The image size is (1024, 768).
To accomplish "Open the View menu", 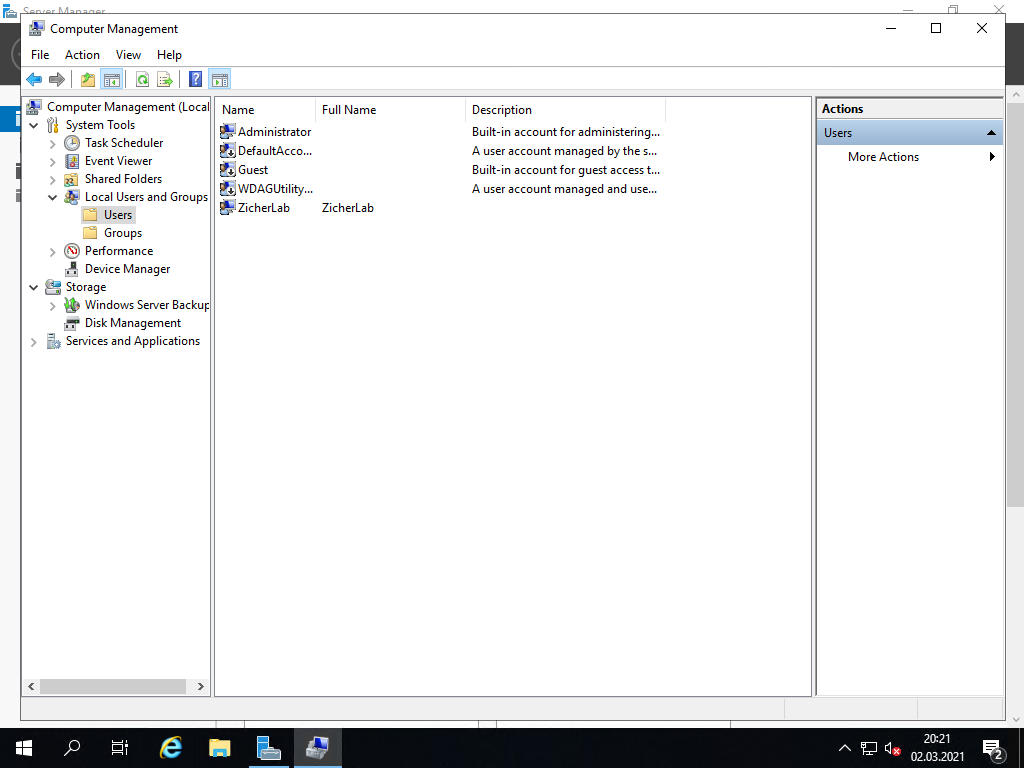I will 128,55.
